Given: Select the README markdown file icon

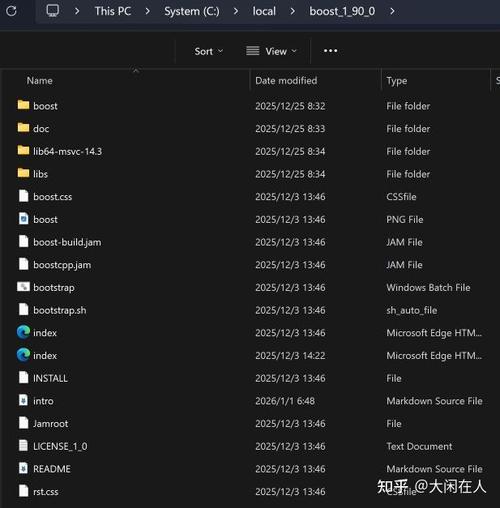Looking at the screenshot, I should [23, 468].
